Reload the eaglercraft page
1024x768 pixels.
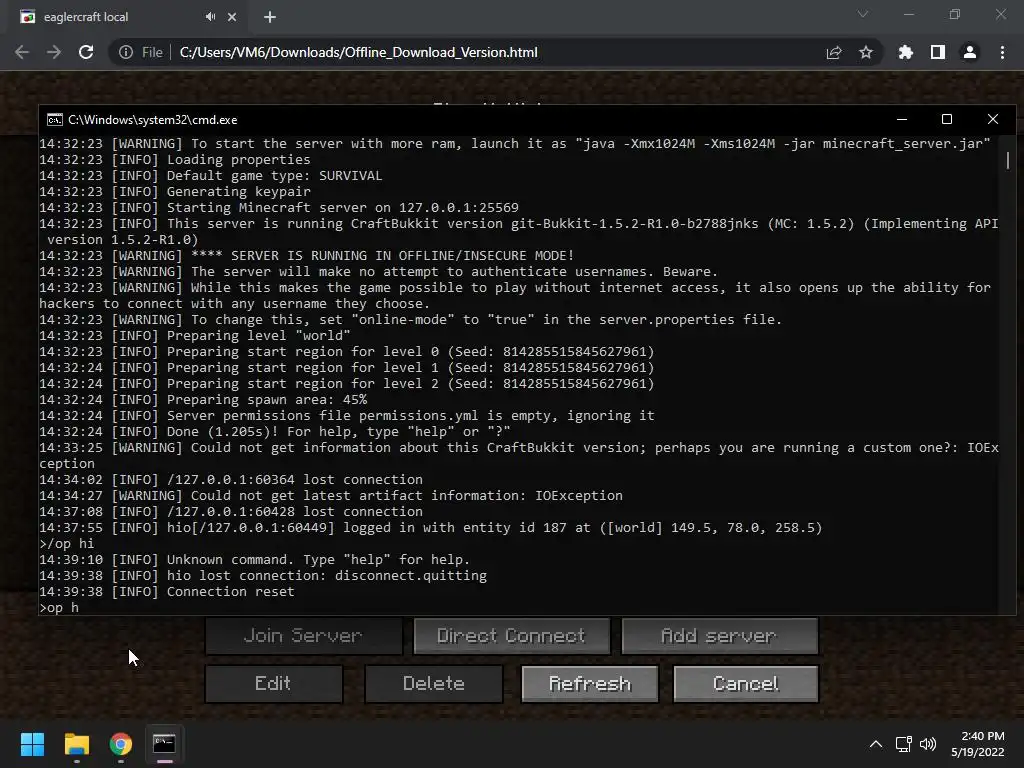pos(86,52)
